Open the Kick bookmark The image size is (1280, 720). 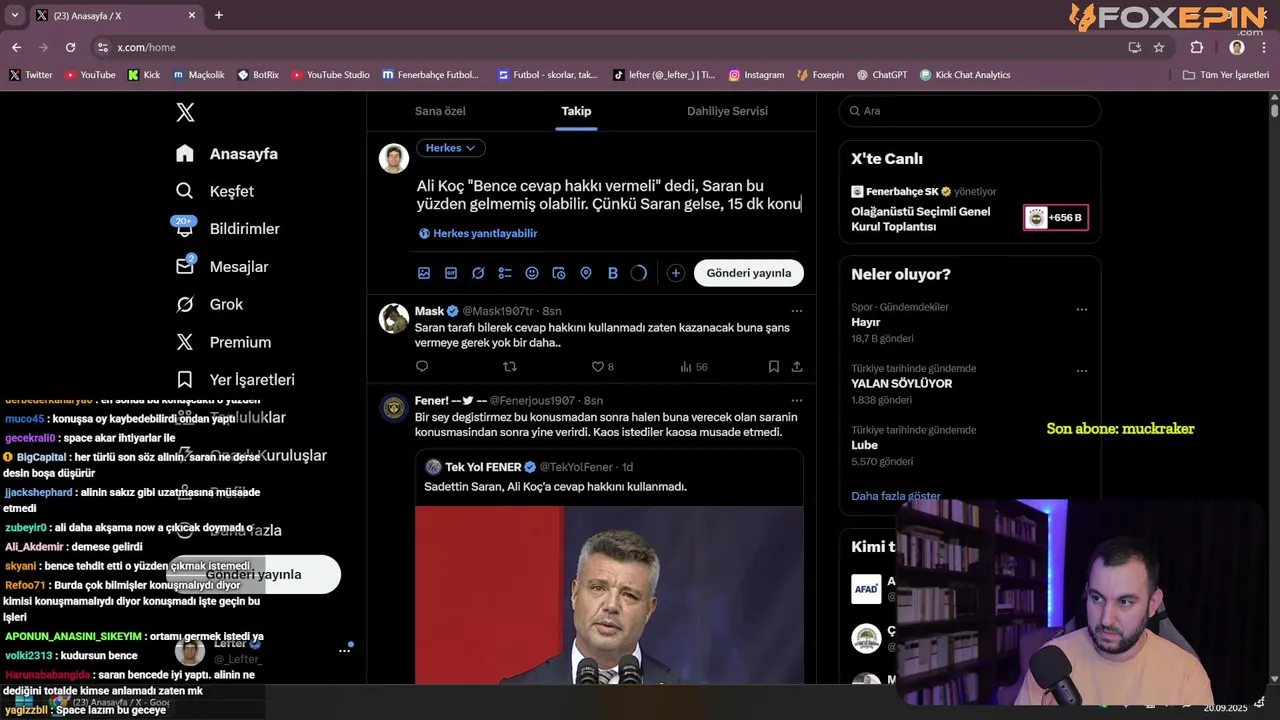click(144, 75)
